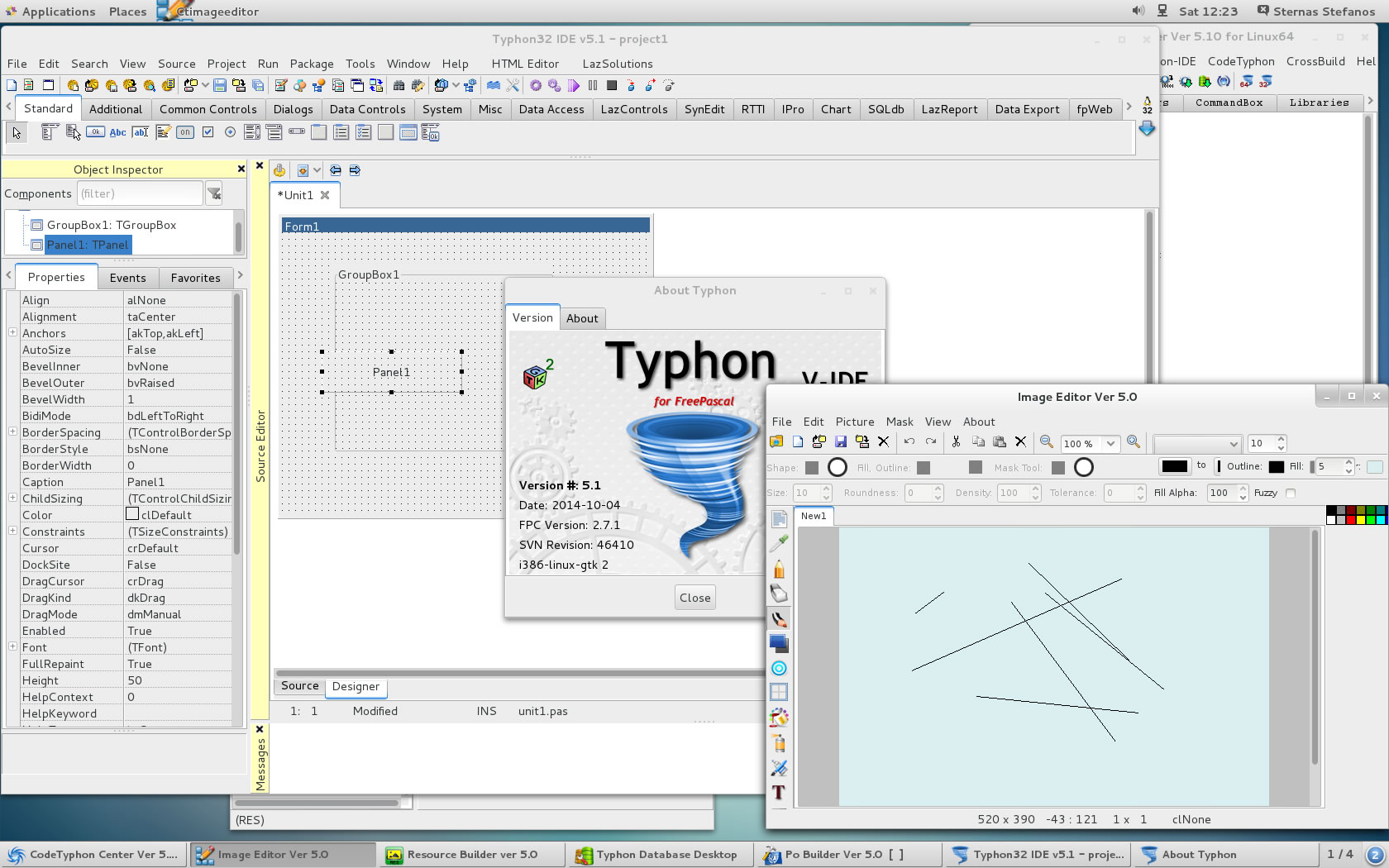Viewport: 1389px width, 868px height.
Task: Click the Caption value Panel1
Action: tap(178, 482)
